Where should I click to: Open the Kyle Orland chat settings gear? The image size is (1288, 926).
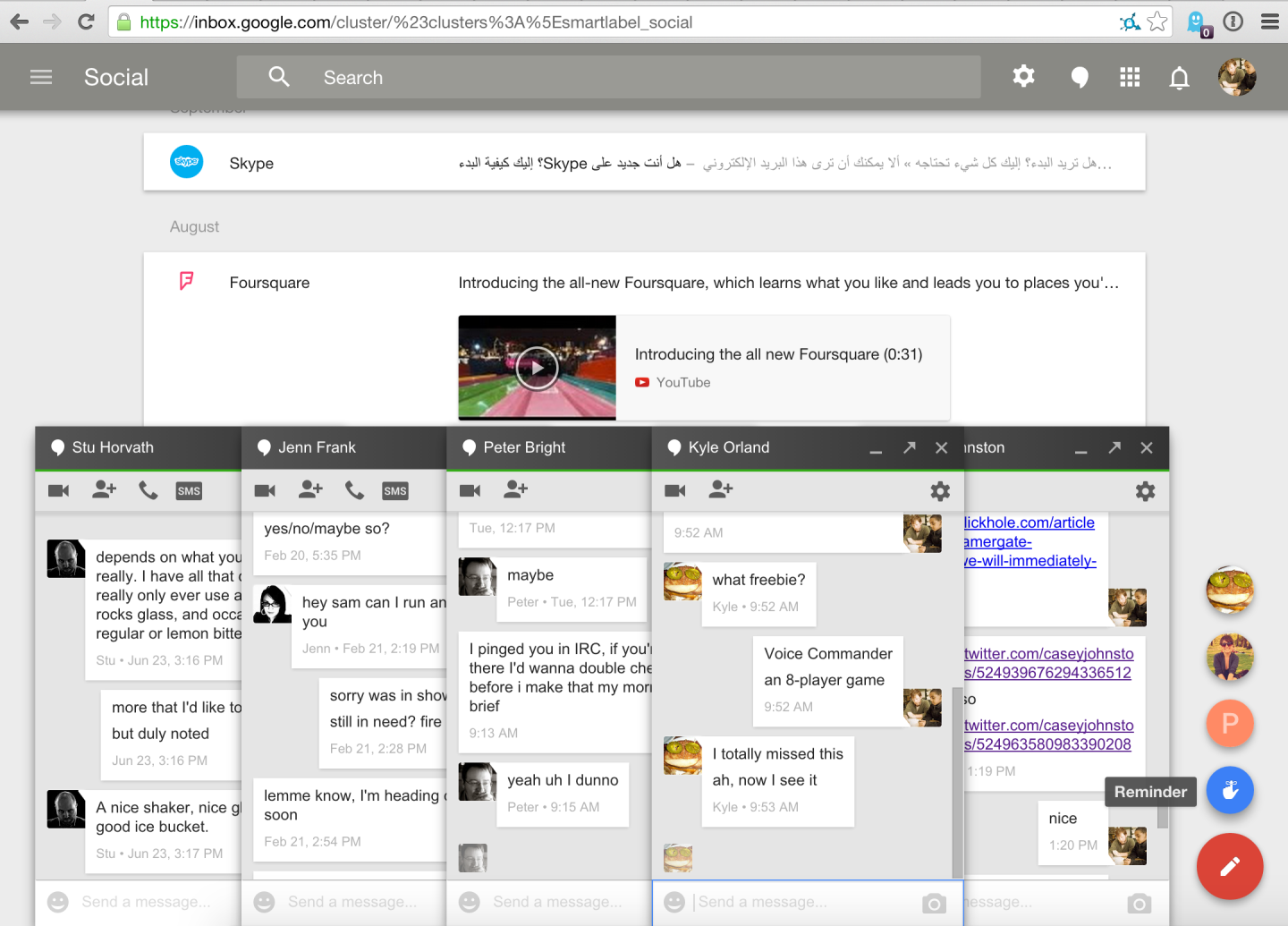tap(939, 491)
